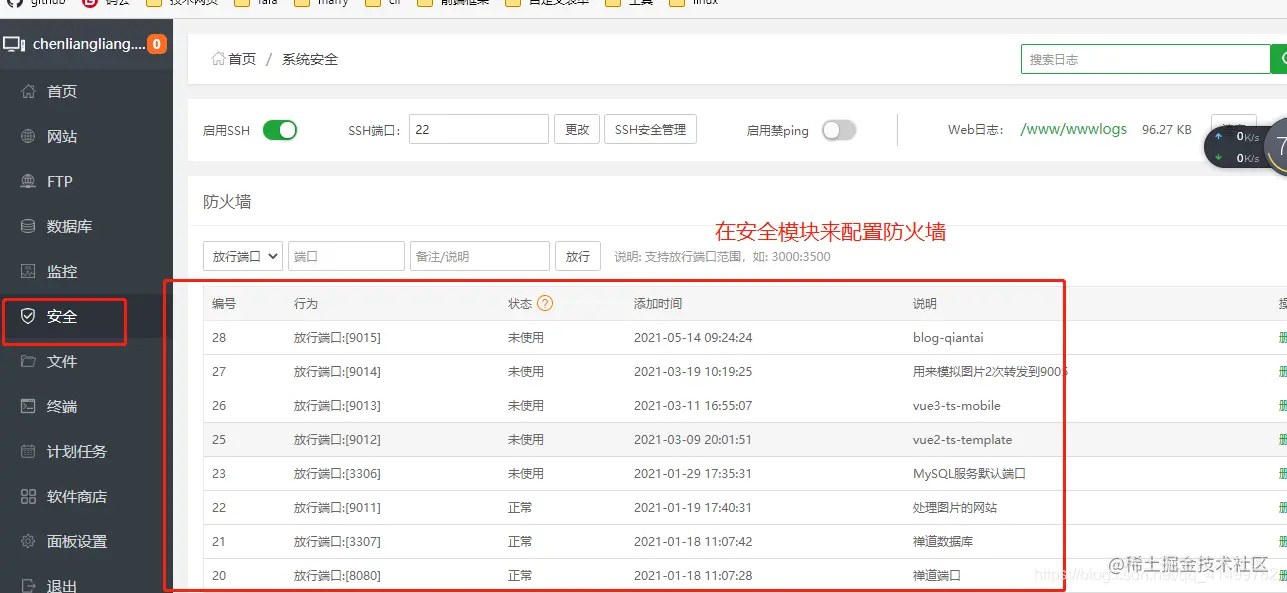Open SSH安全管理 settings
The image size is (1287, 593).
(x=650, y=129)
